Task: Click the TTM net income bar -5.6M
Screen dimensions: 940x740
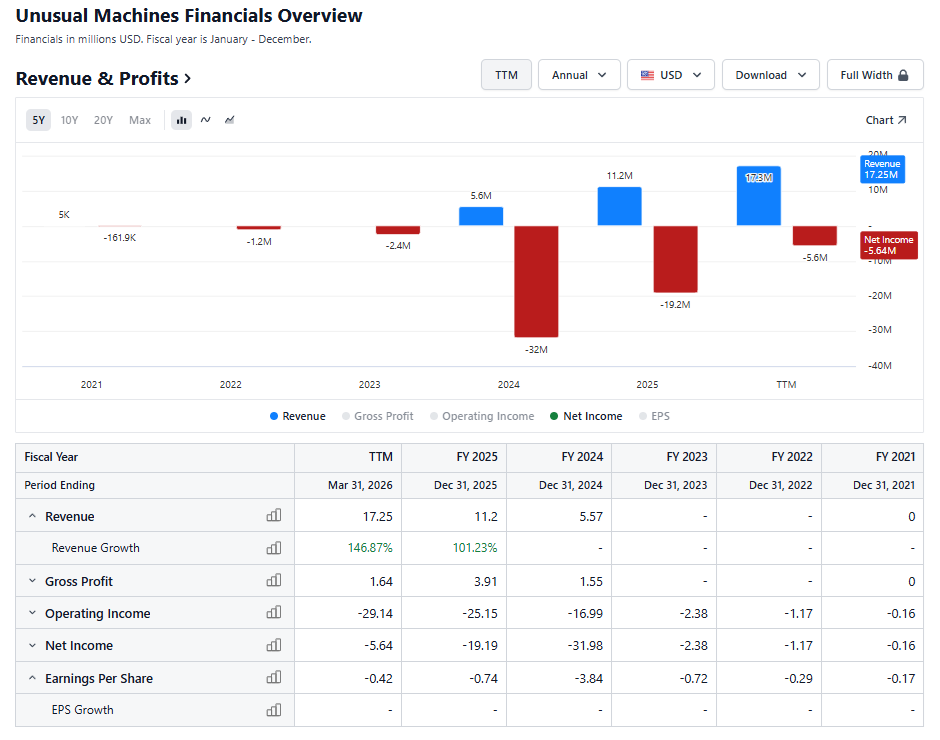Action: tap(815, 236)
